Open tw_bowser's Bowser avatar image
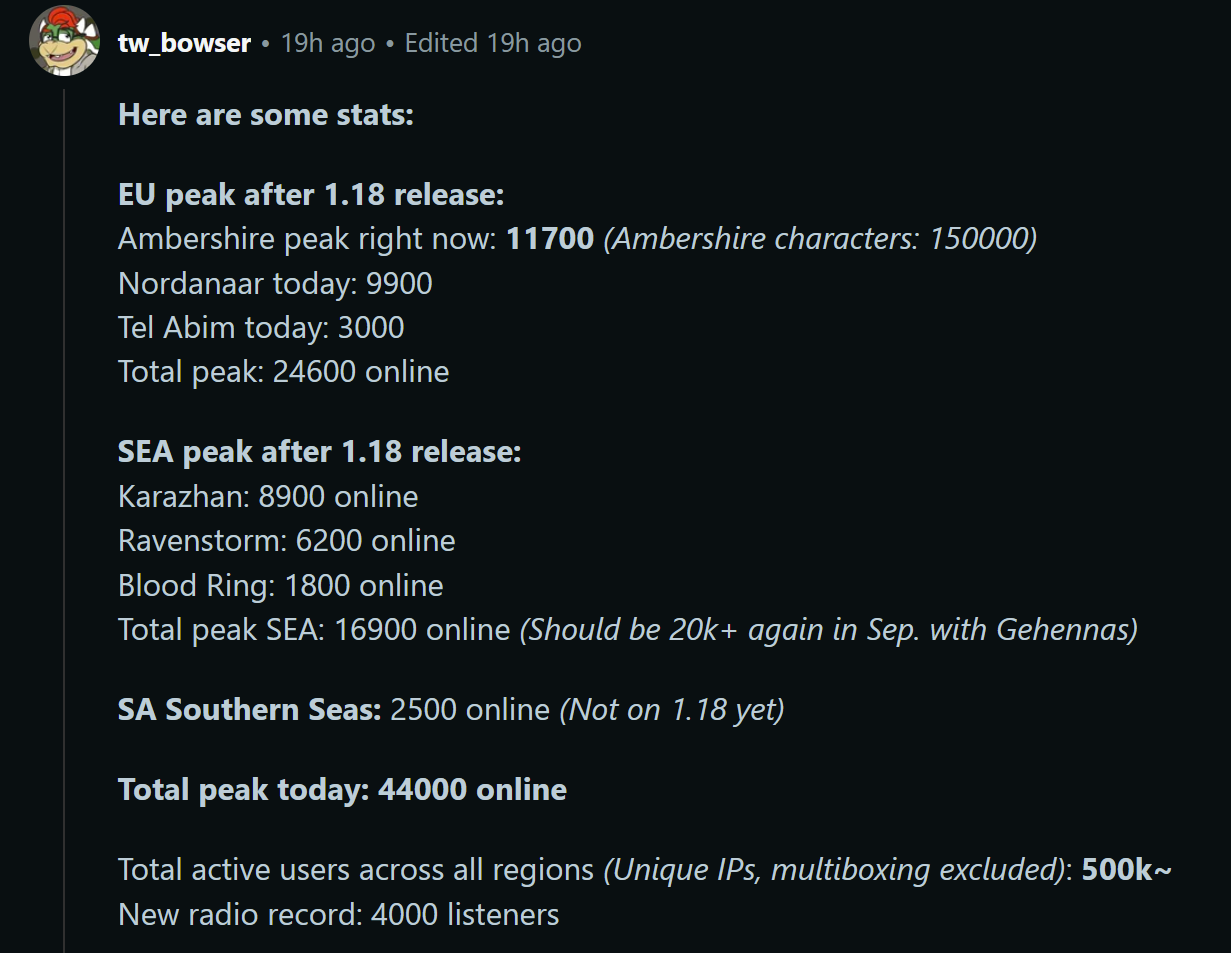The width and height of the screenshot is (1231, 953). pyautogui.click(x=64, y=41)
